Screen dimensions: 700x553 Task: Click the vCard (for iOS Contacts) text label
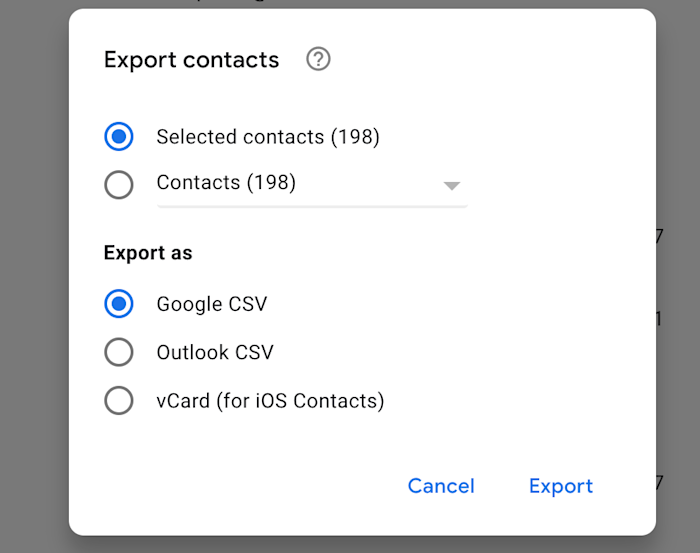[271, 401]
